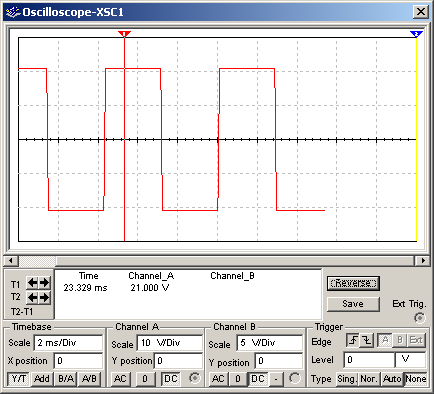Set Channel B coupling to 0
Viewport: 434px width, 394px height.
click(x=238, y=379)
